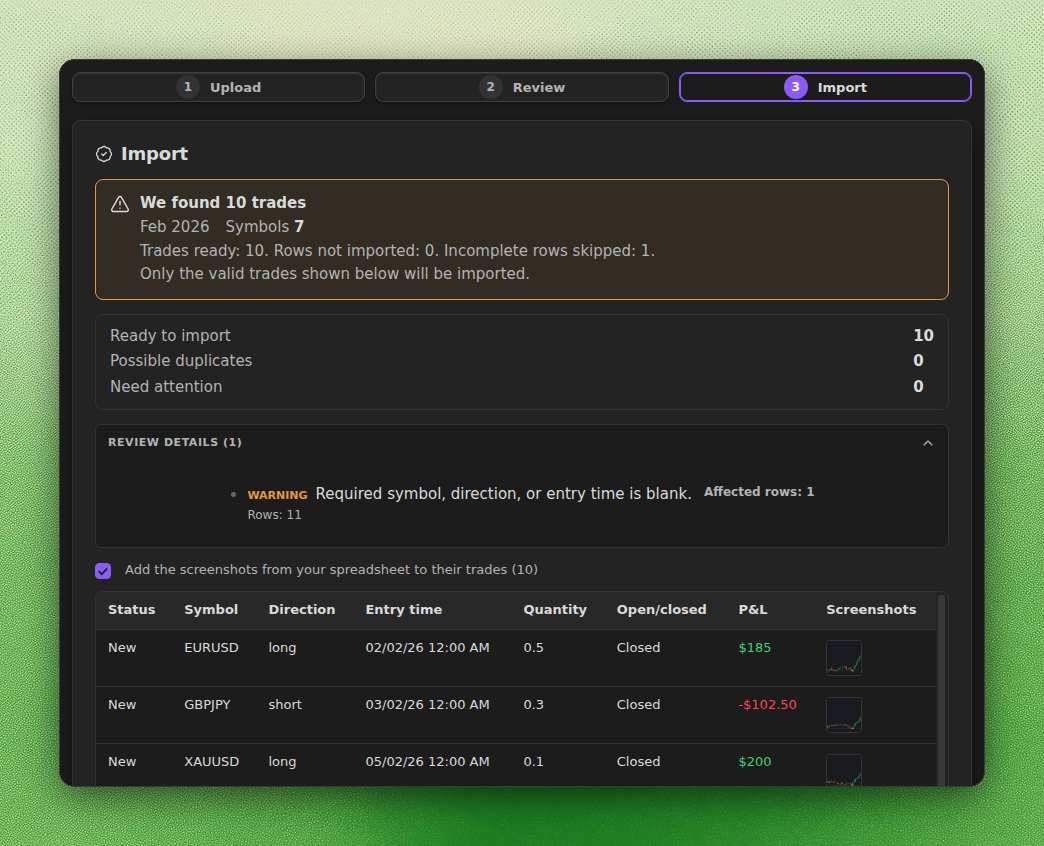Click the We found 10 trades heading

tap(222, 202)
